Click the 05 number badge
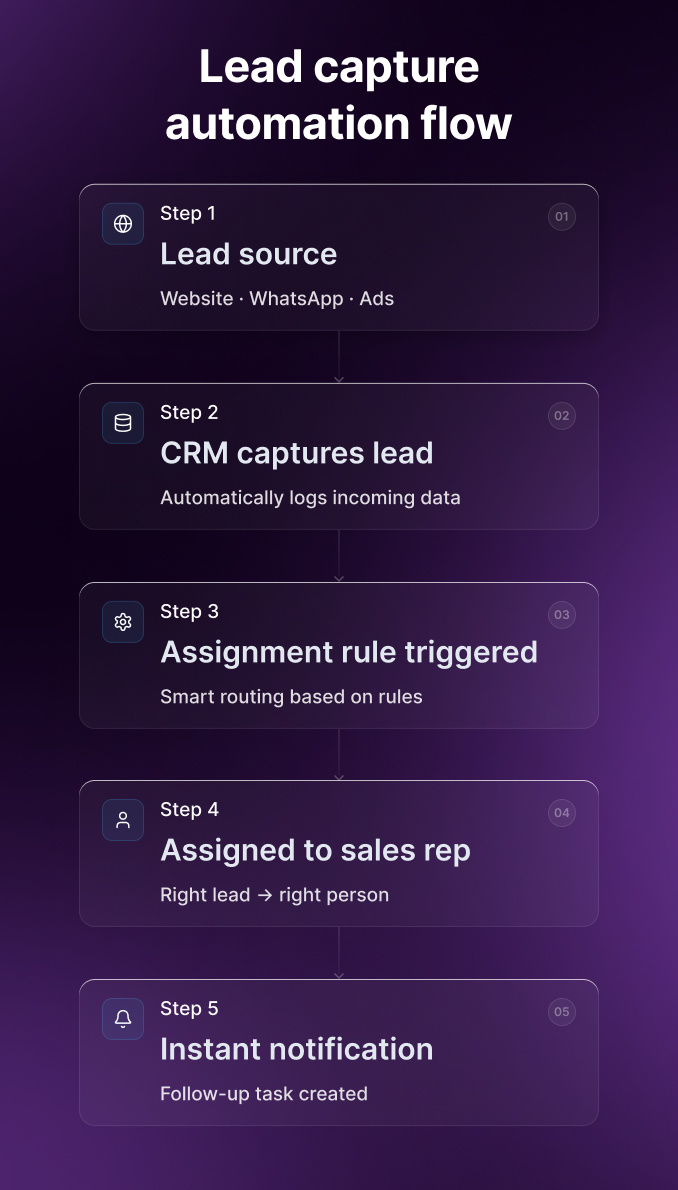Viewport: 678px width, 1190px height. (x=562, y=1012)
